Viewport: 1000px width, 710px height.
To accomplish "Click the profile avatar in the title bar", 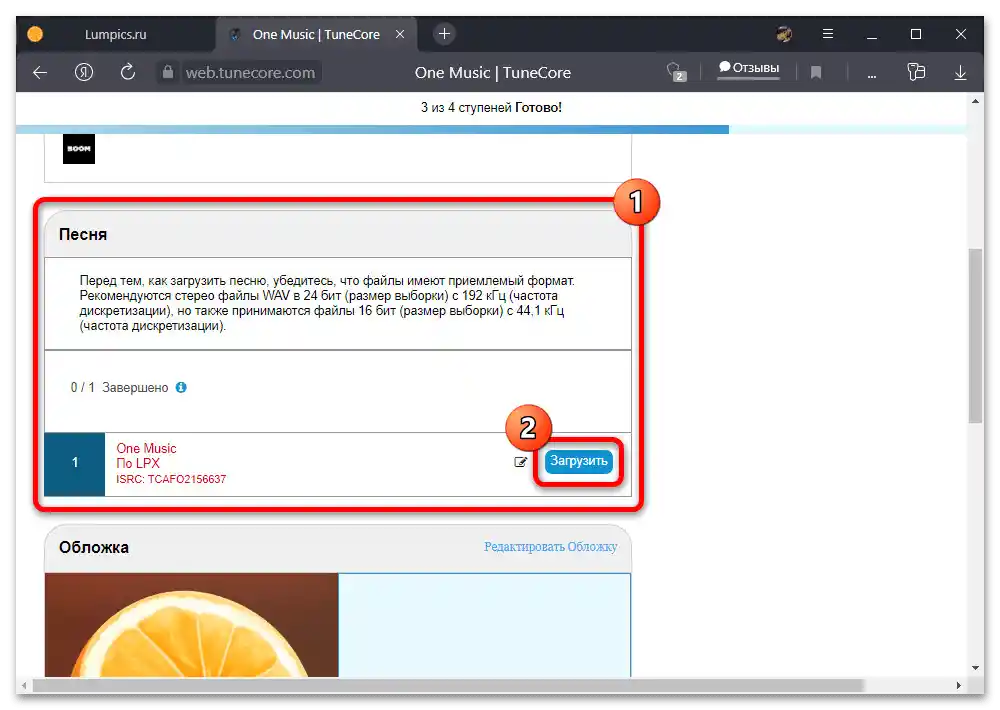I will [x=784, y=34].
